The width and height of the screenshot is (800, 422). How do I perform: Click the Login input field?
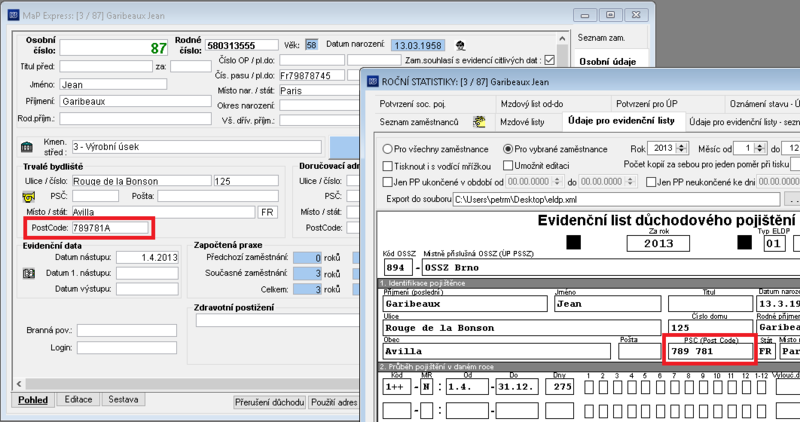tap(127, 347)
